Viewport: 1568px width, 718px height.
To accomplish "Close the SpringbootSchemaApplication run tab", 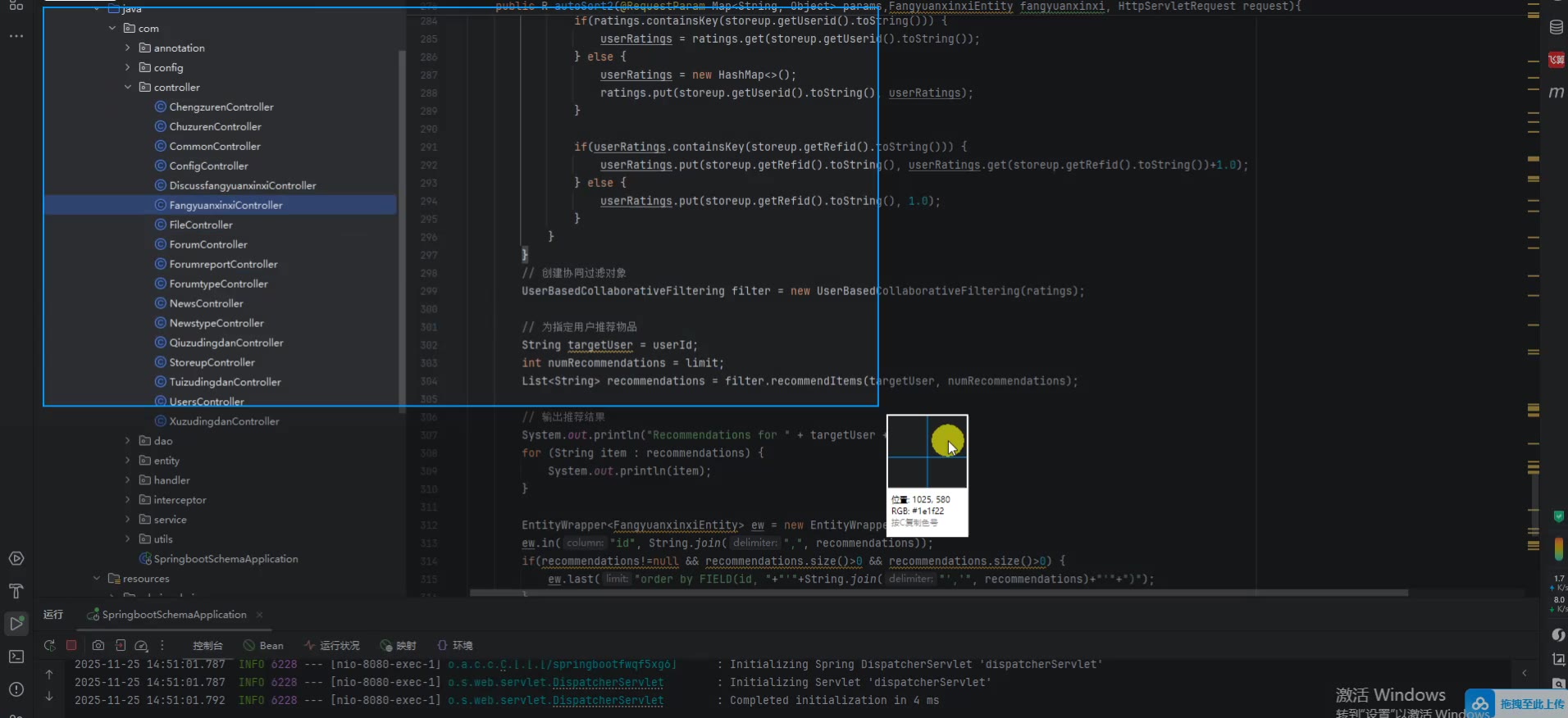I will [x=260, y=615].
